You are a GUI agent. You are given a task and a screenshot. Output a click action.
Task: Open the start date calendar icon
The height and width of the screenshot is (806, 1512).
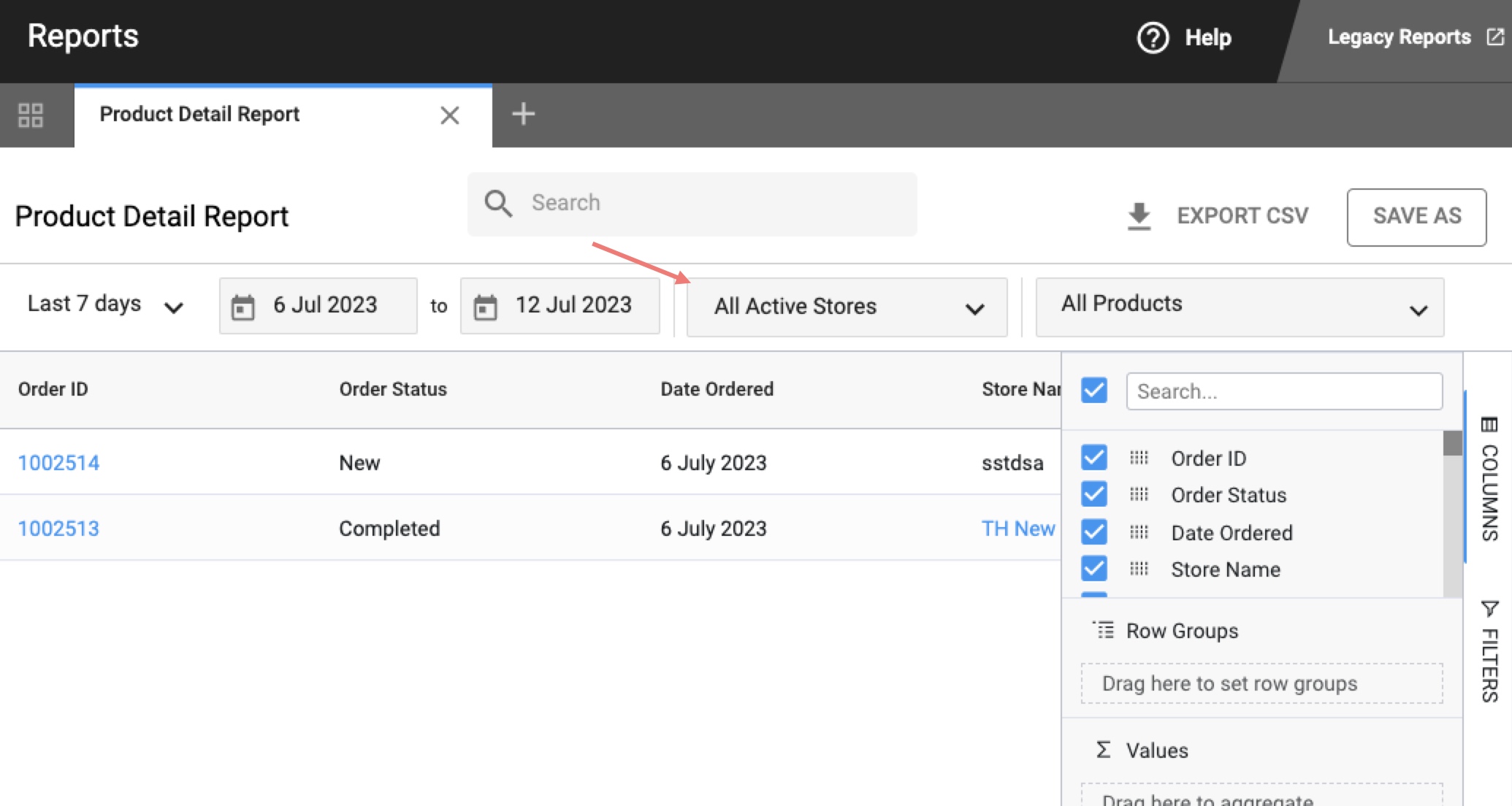tap(243, 307)
